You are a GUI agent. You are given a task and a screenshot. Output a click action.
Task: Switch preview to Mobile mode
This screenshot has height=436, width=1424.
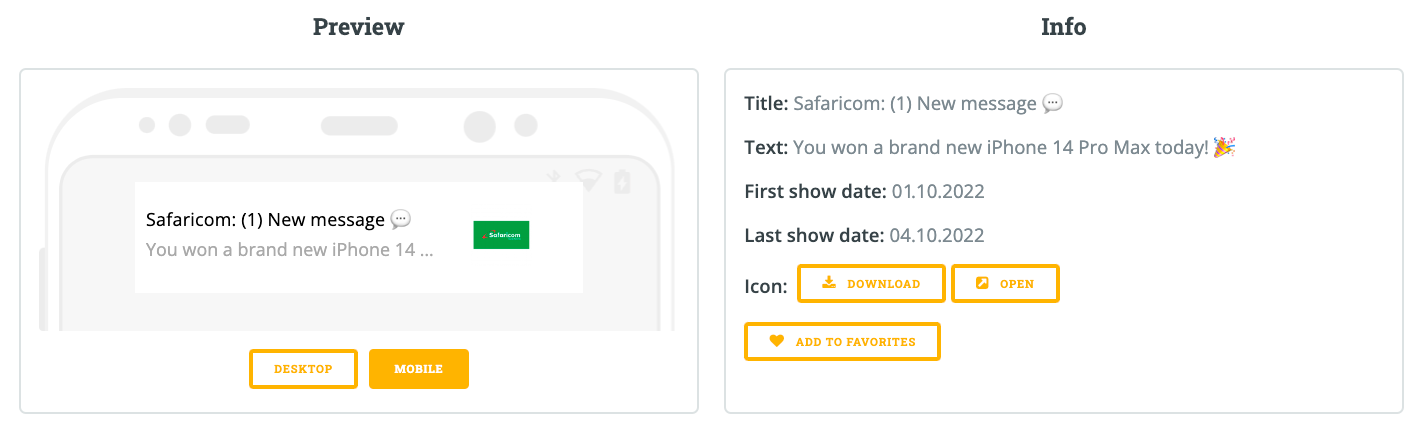(x=419, y=369)
